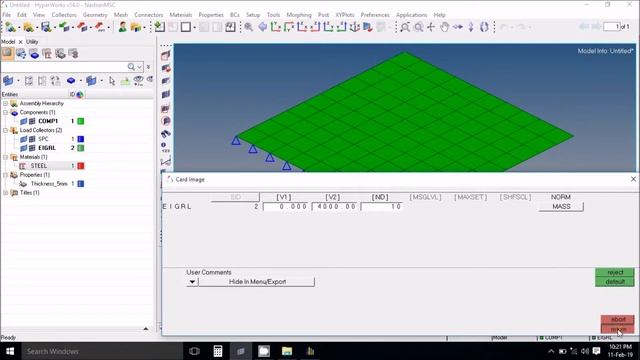Screen dimensions: 640x360
Task: Toggle COMP1 elements mesh visibility icon
Action: point(32,121)
